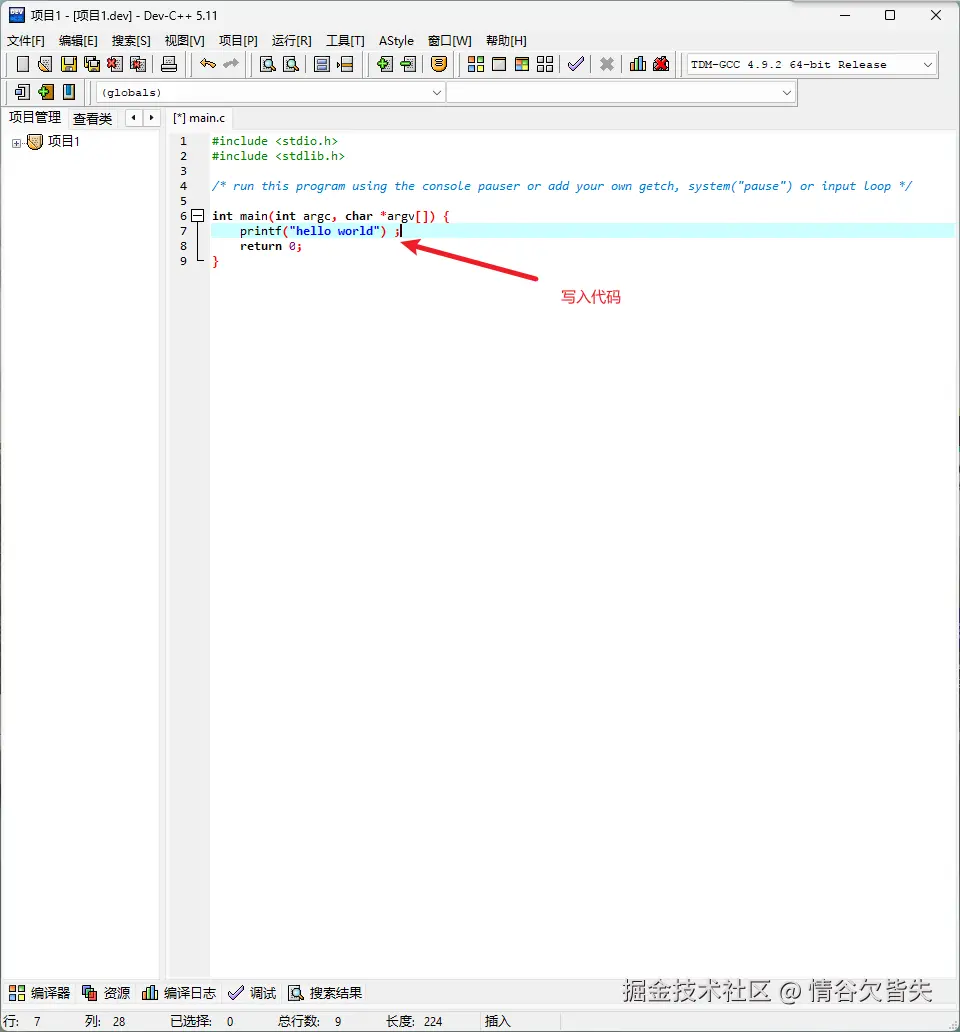Click the gray X Stop Execution icon
The height and width of the screenshot is (1032, 960).
coord(607,64)
